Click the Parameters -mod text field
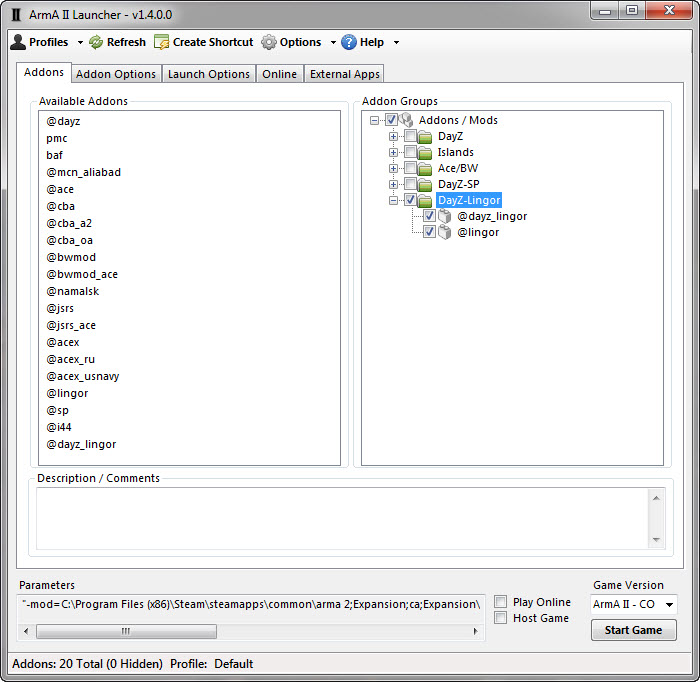This screenshot has width=700, height=682. [251, 604]
